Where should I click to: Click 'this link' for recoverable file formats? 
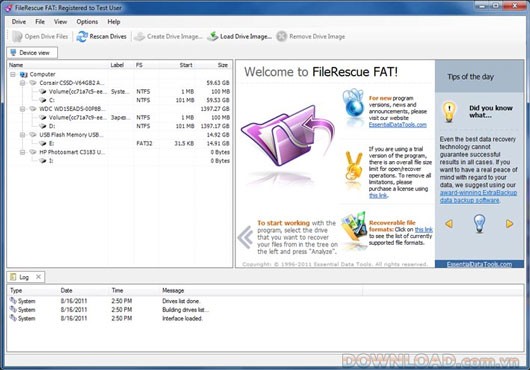pyautogui.click(x=424, y=229)
